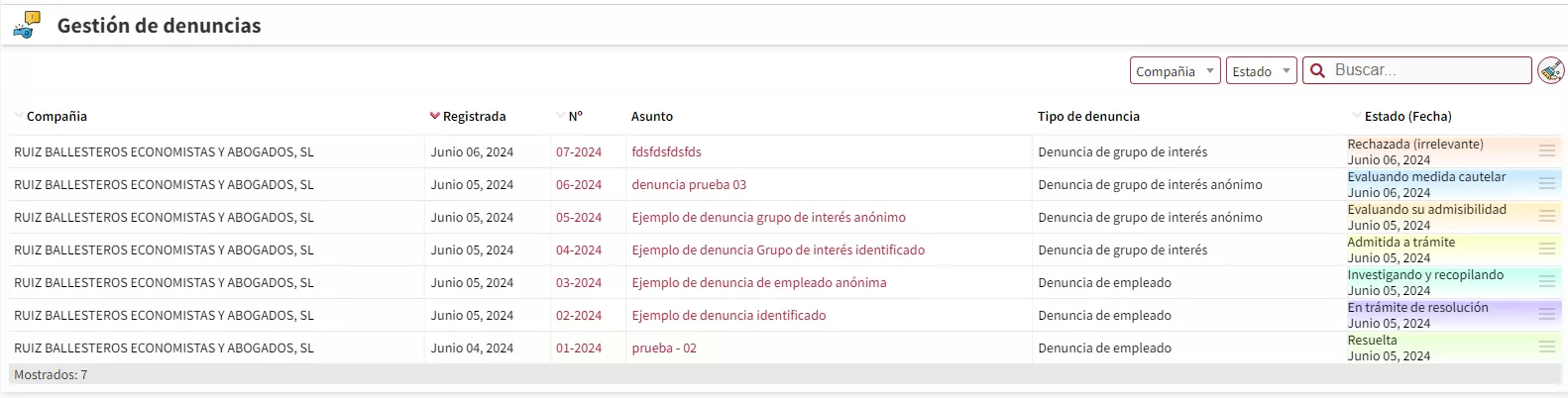Click the Tipo de denuncia column header

[x=1088, y=116]
